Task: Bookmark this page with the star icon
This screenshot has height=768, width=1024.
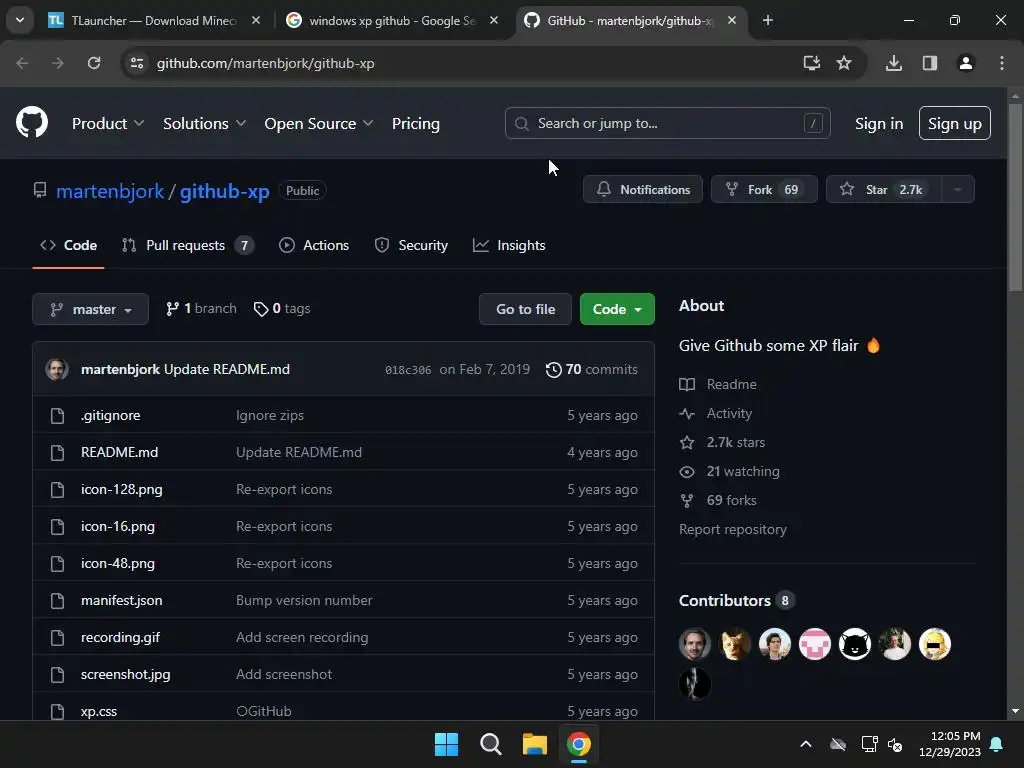Action: click(x=844, y=63)
